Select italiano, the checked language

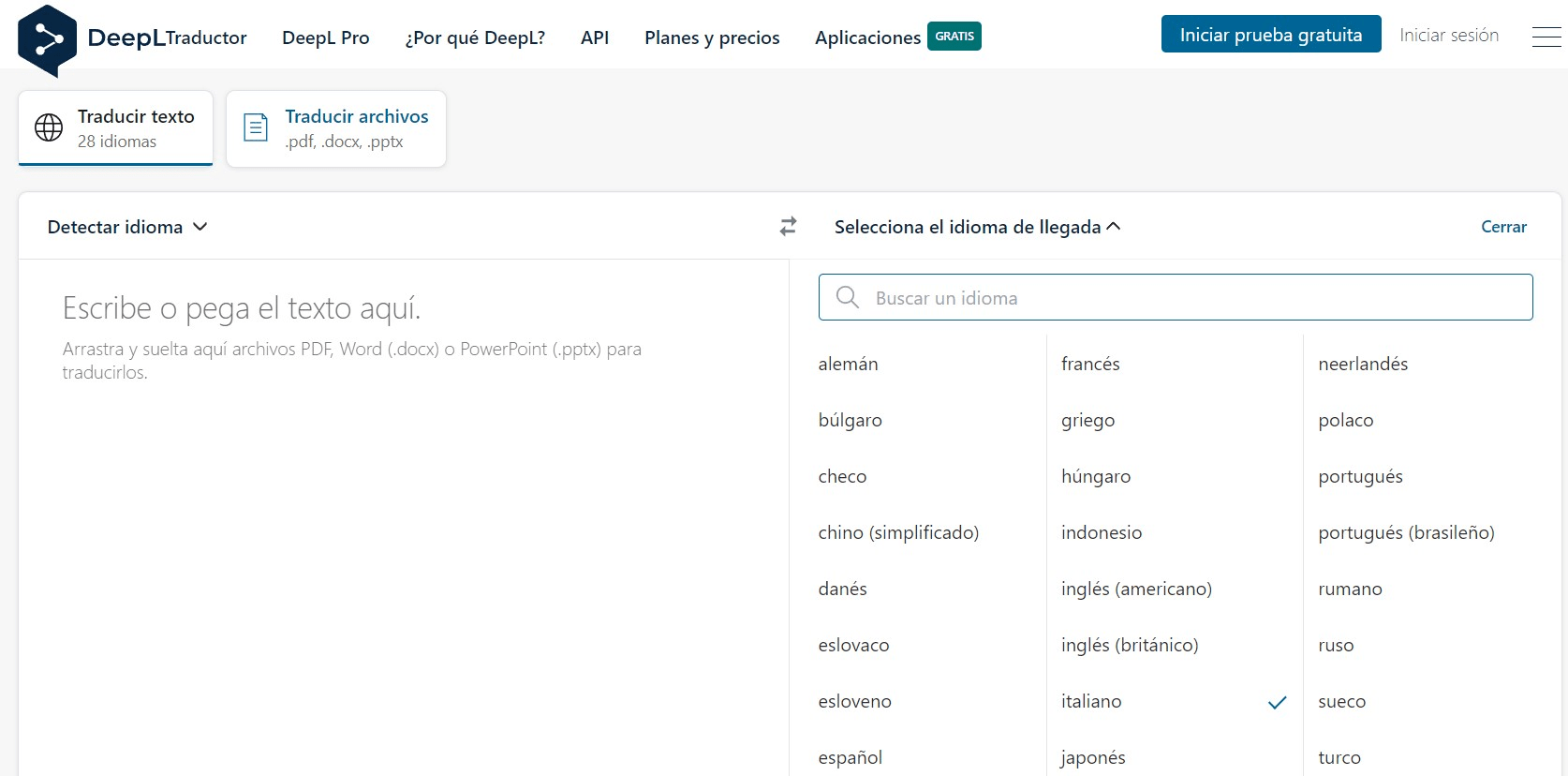point(1091,701)
